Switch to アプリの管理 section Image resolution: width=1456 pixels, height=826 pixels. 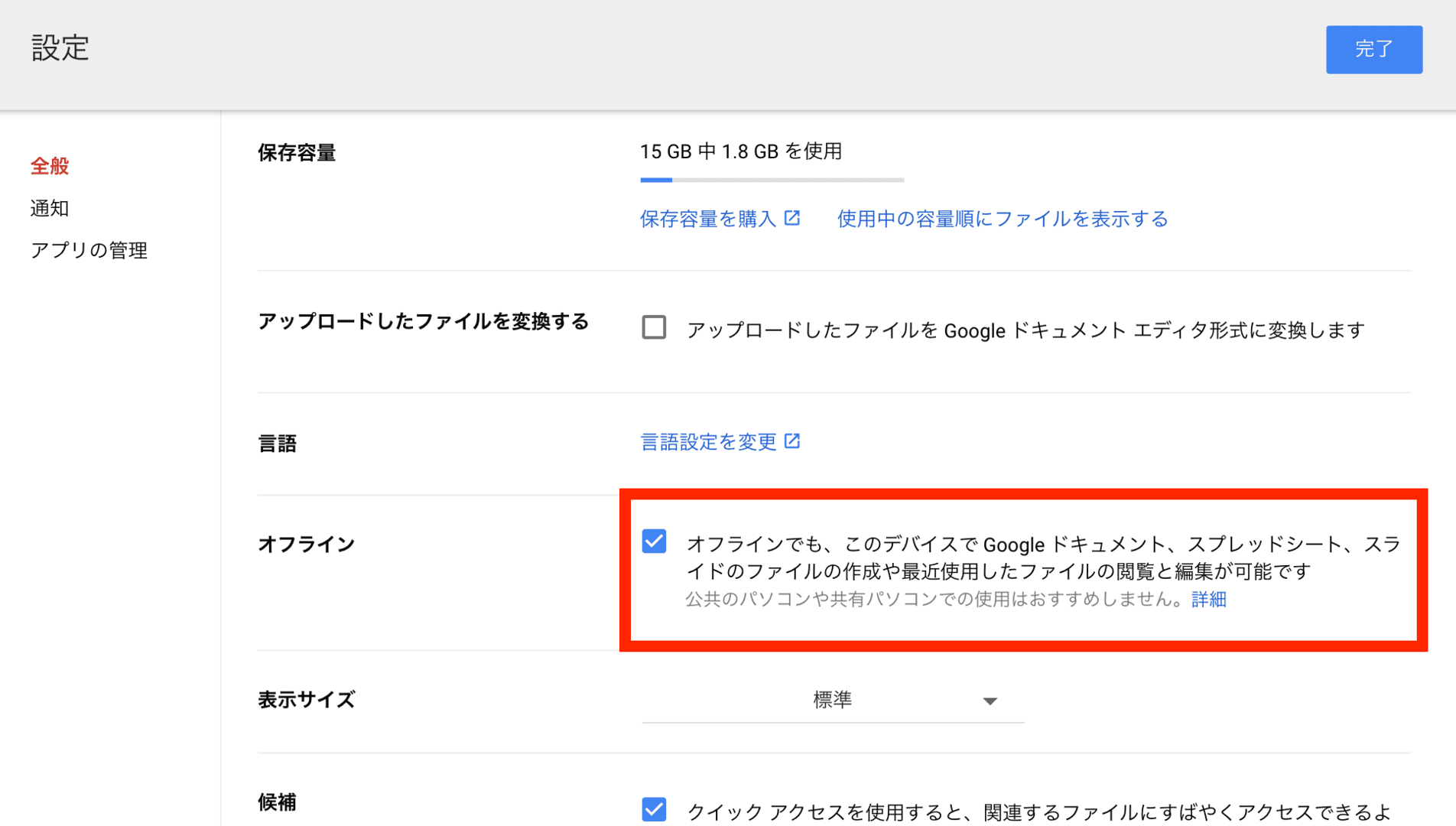[89, 250]
